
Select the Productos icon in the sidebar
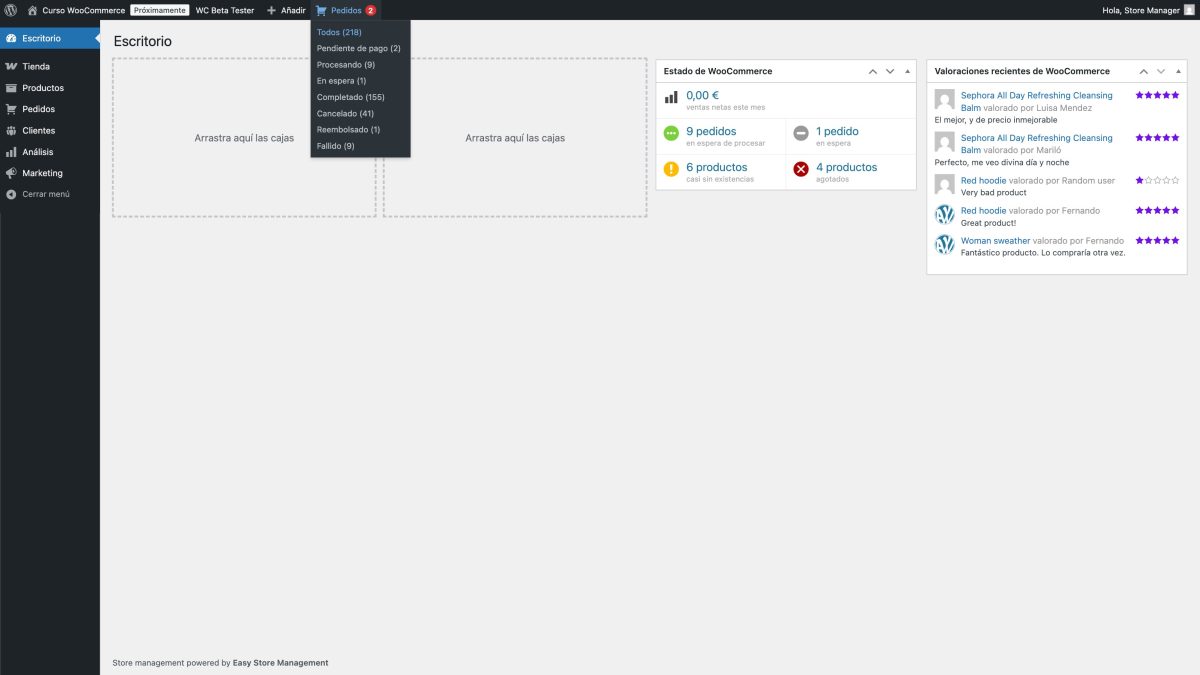(10, 88)
